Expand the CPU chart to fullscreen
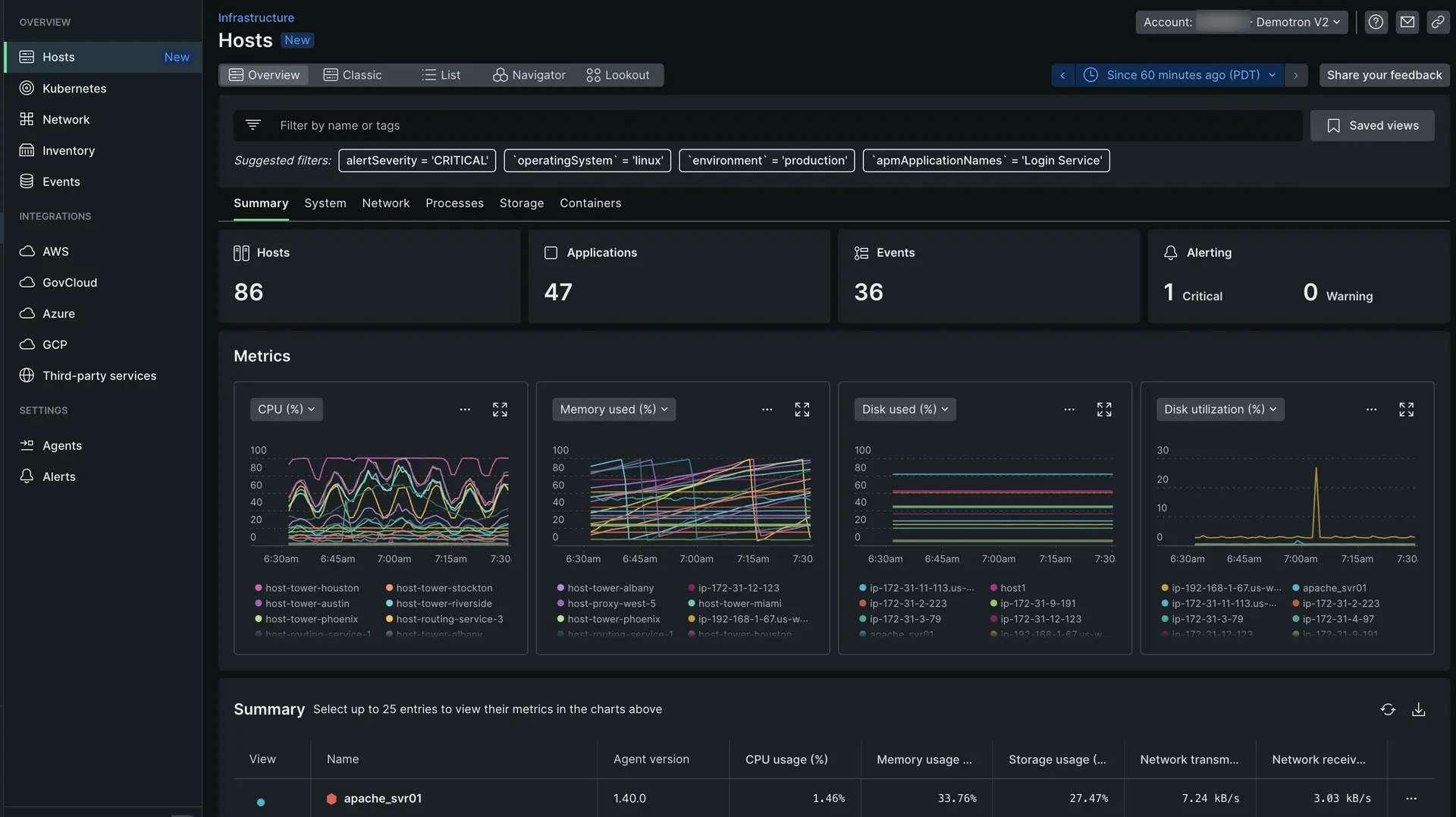1456x817 pixels. [x=500, y=410]
